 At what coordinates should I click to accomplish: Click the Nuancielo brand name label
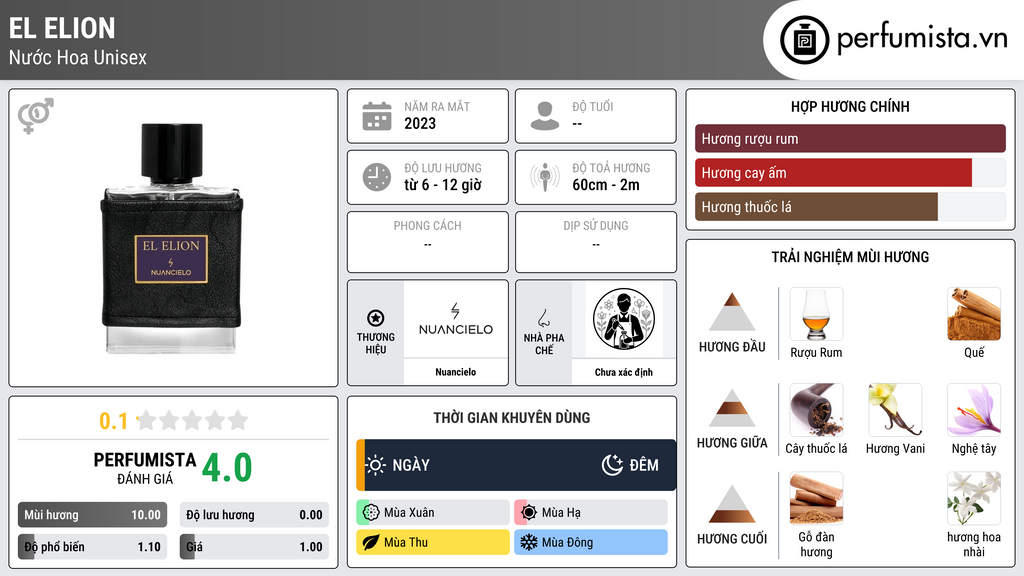456,372
